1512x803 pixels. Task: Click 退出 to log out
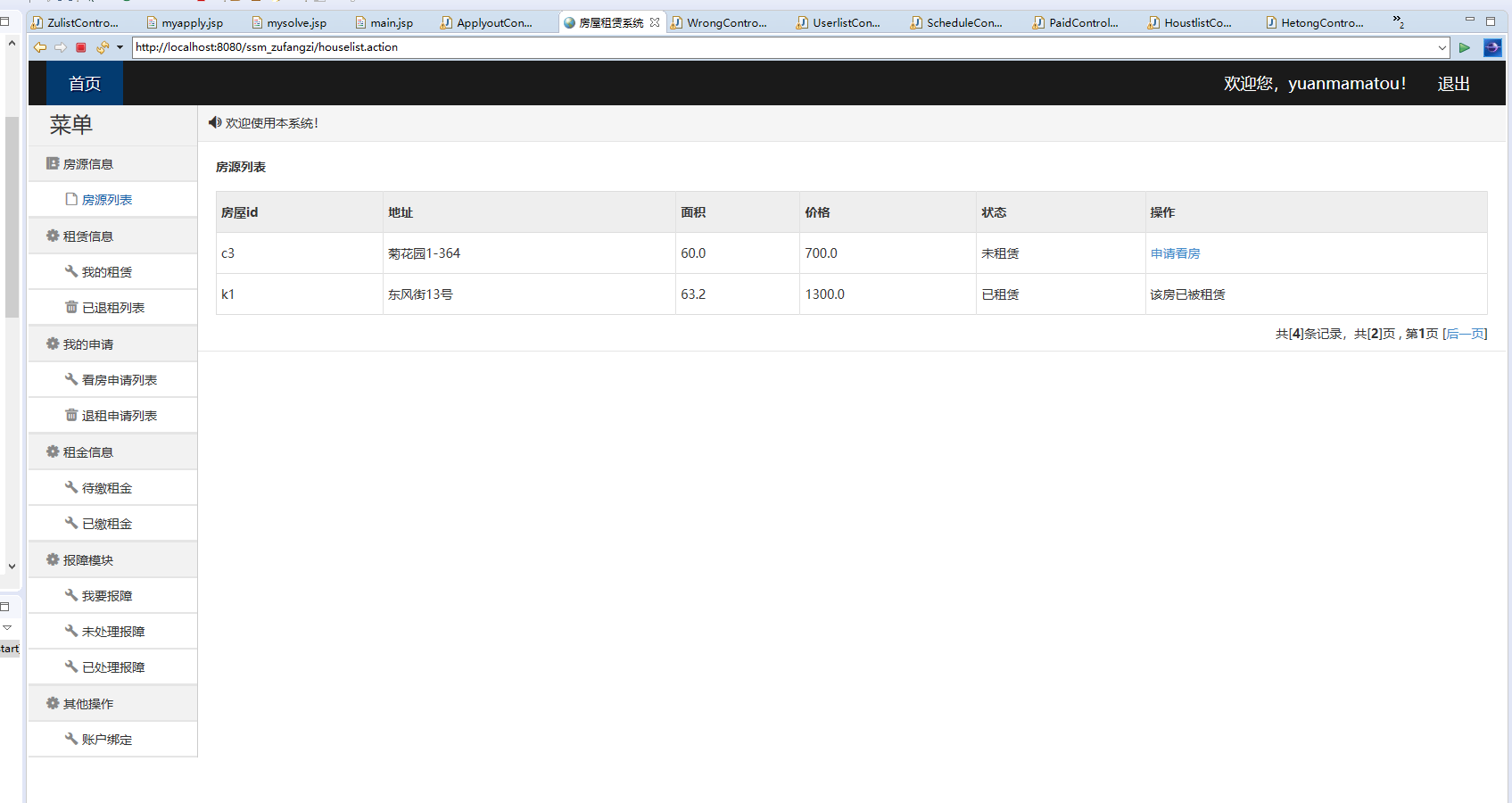[x=1453, y=83]
